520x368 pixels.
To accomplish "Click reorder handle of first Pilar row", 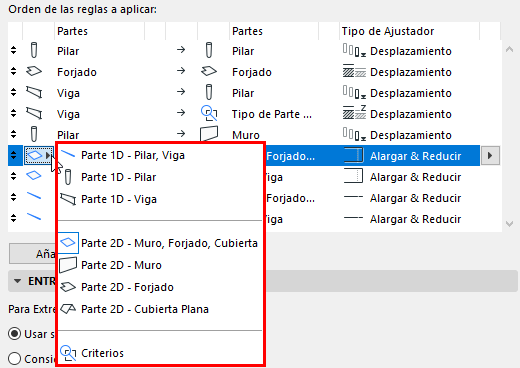I will [13, 50].
